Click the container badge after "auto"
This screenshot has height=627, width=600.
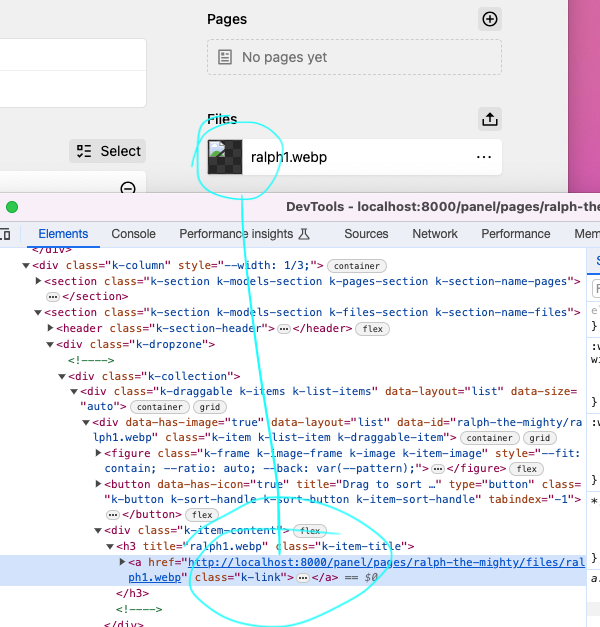[160, 407]
